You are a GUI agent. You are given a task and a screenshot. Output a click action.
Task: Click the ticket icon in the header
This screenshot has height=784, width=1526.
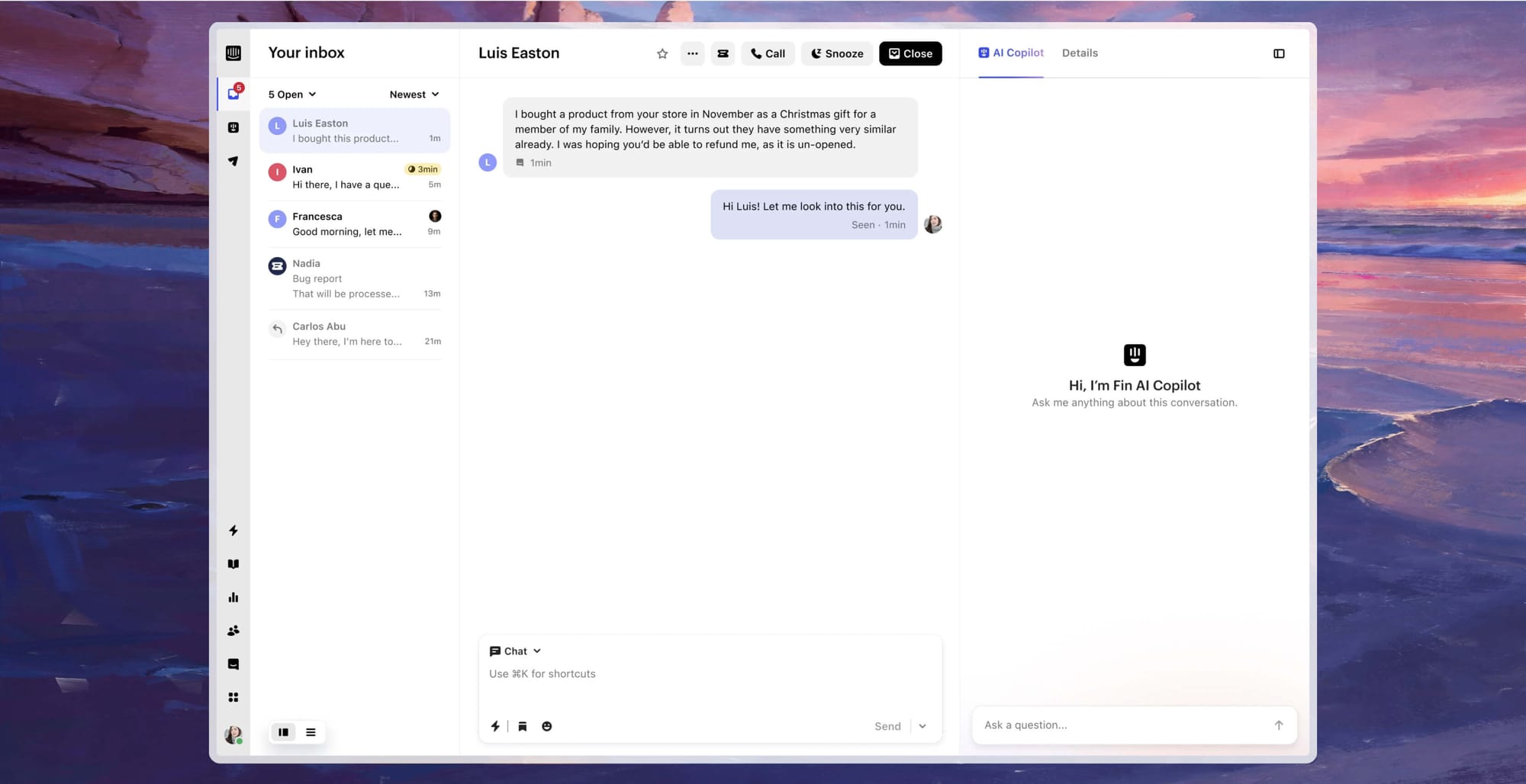[x=723, y=53]
